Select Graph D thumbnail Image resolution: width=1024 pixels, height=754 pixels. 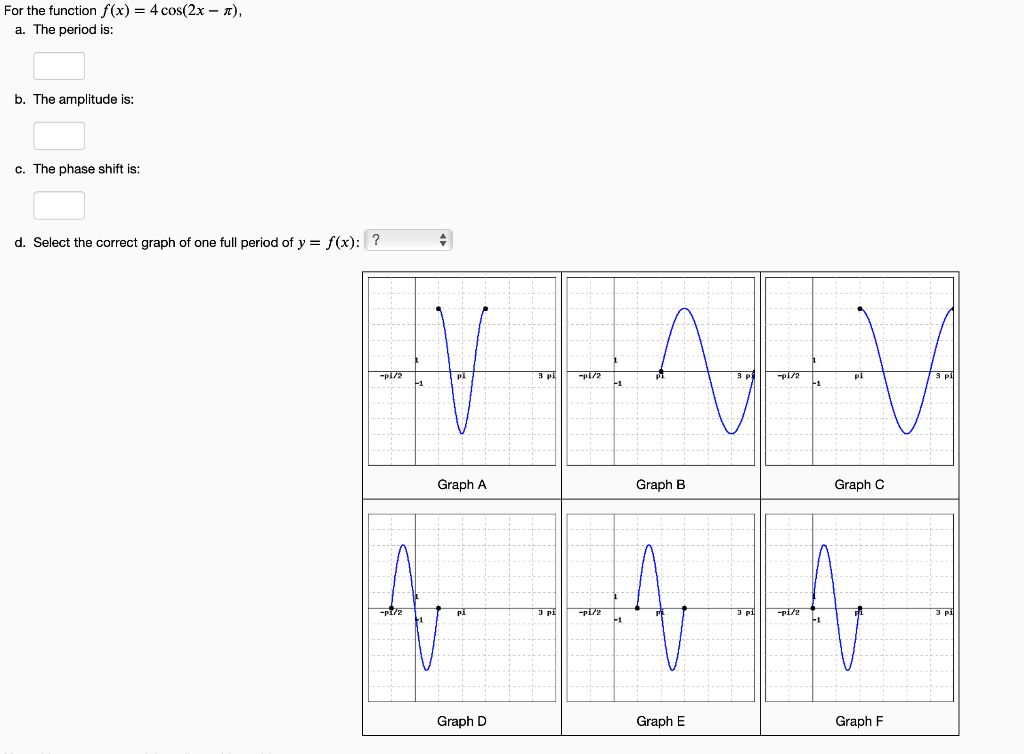click(462, 608)
